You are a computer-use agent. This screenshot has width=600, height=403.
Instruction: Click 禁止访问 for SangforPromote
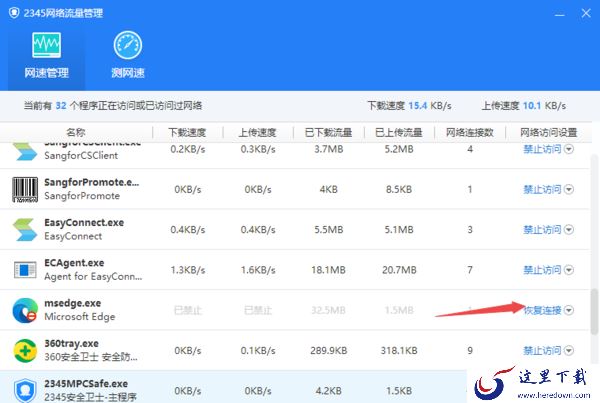[542, 189]
